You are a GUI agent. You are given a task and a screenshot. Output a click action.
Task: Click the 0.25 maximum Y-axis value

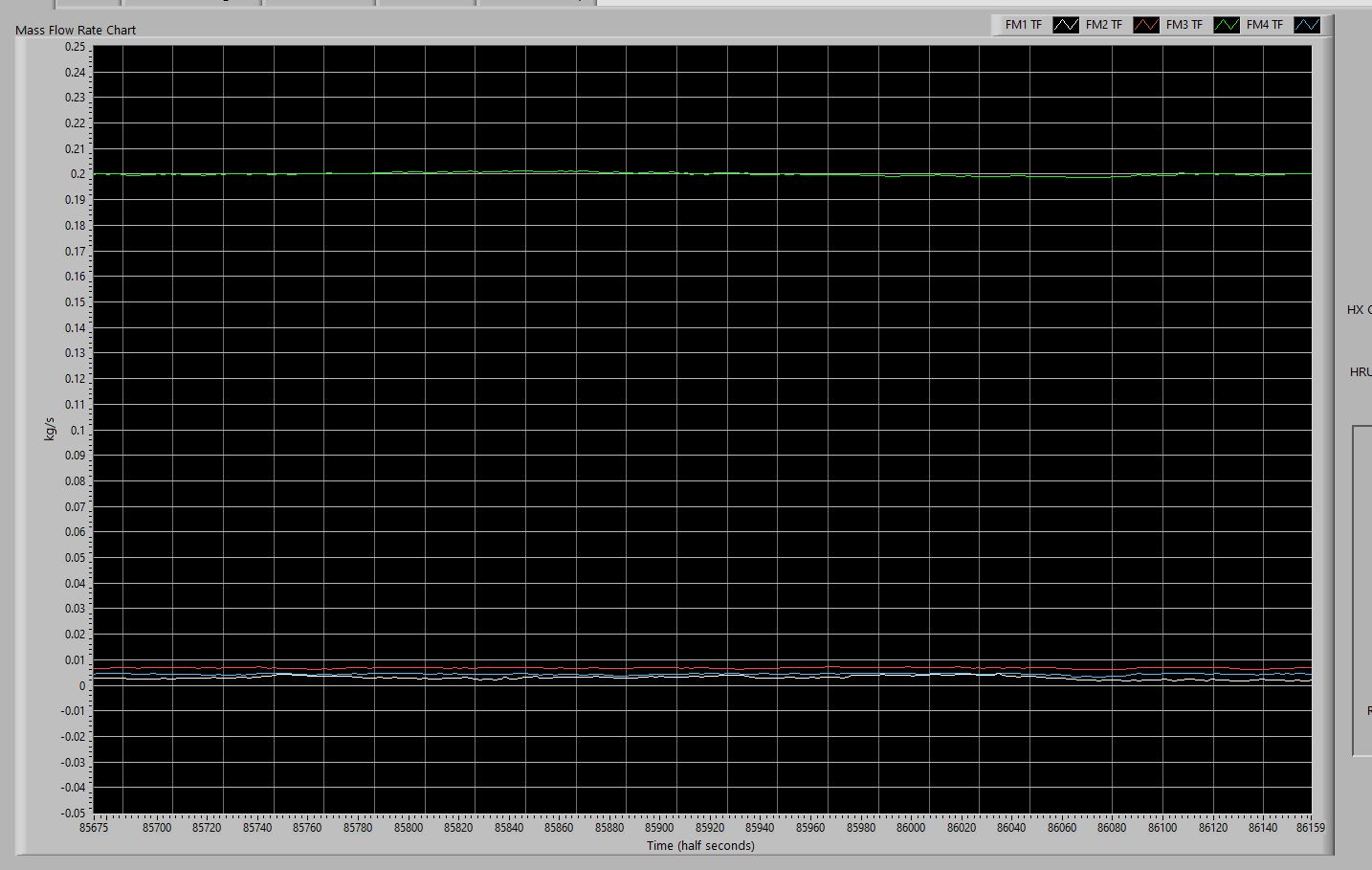coord(75,47)
